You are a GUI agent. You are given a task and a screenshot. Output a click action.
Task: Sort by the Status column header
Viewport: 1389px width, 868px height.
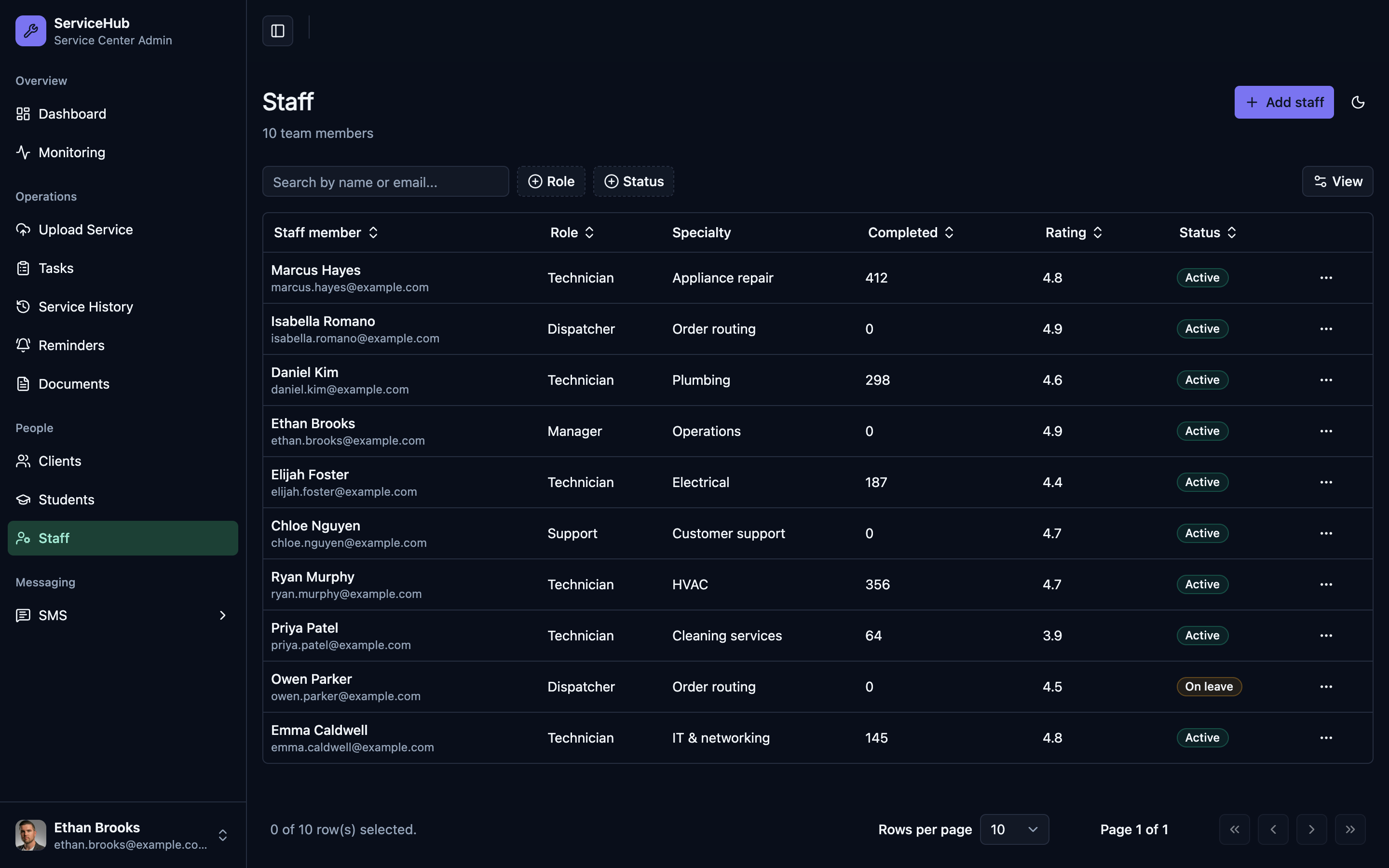[x=1208, y=232]
